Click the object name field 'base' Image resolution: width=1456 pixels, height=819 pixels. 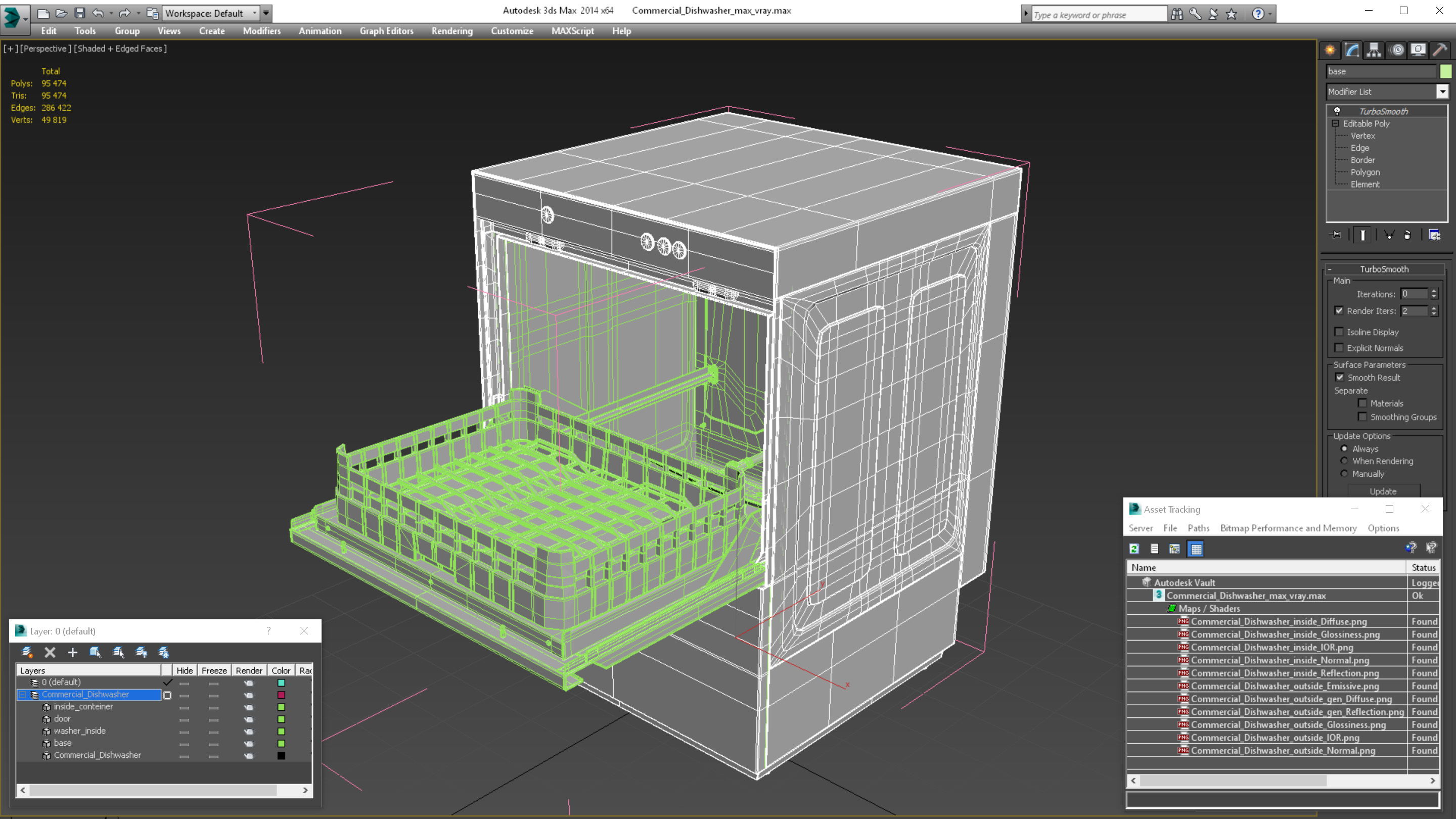tap(1381, 71)
